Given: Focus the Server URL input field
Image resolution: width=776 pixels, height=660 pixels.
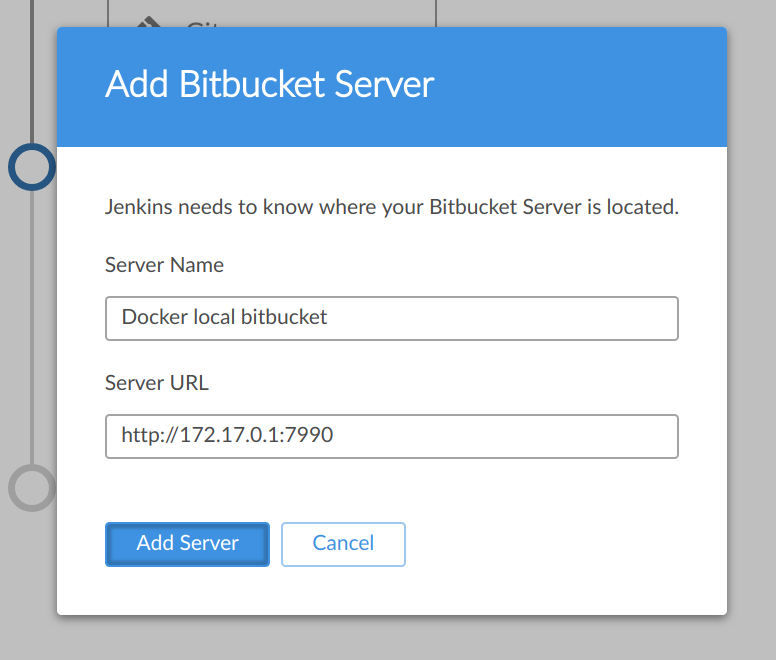Looking at the screenshot, I should 391,436.
